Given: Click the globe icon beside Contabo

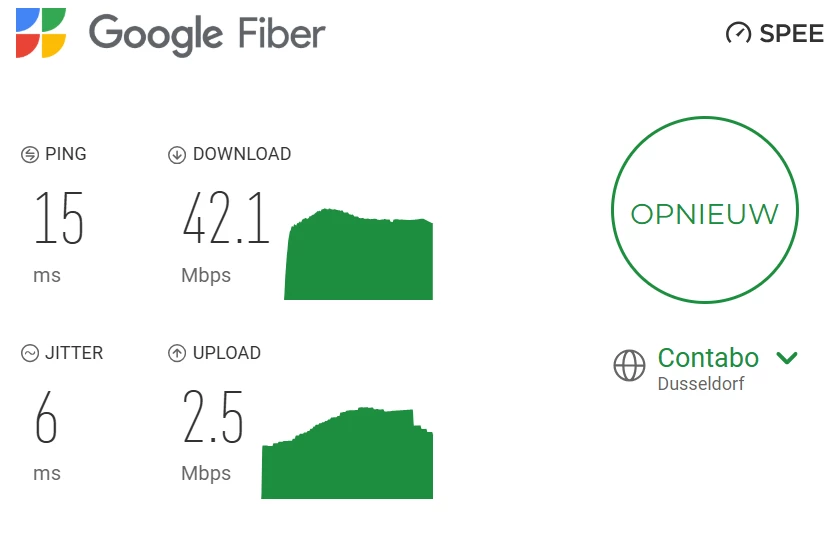Looking at the screenshot, I should click(x=630, y=366).
